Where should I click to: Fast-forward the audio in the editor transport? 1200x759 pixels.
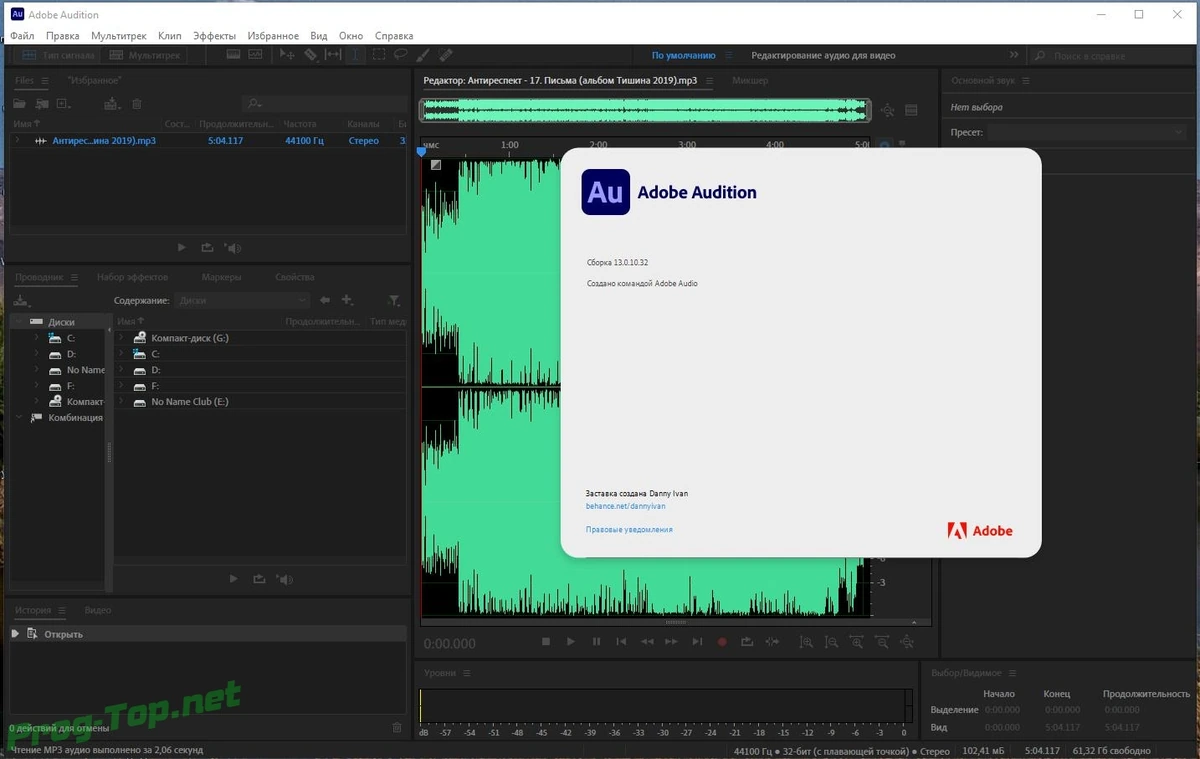[671, 641]
